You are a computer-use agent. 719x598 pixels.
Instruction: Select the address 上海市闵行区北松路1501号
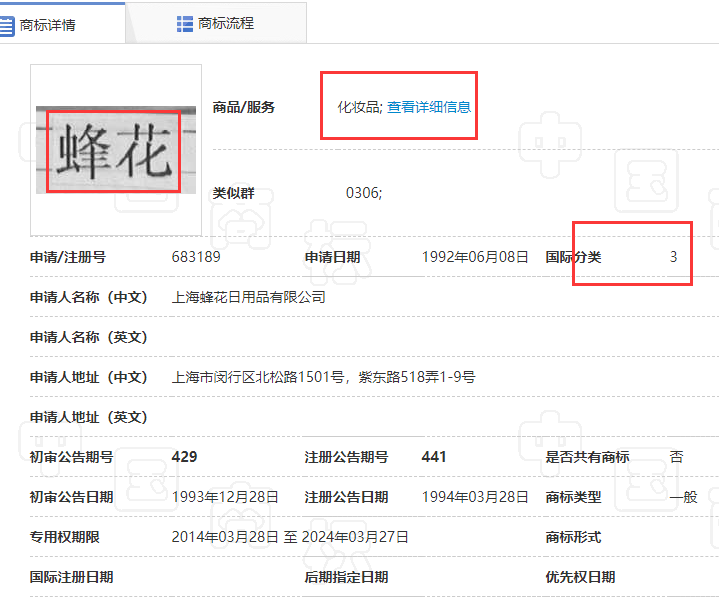pos(258,377)
